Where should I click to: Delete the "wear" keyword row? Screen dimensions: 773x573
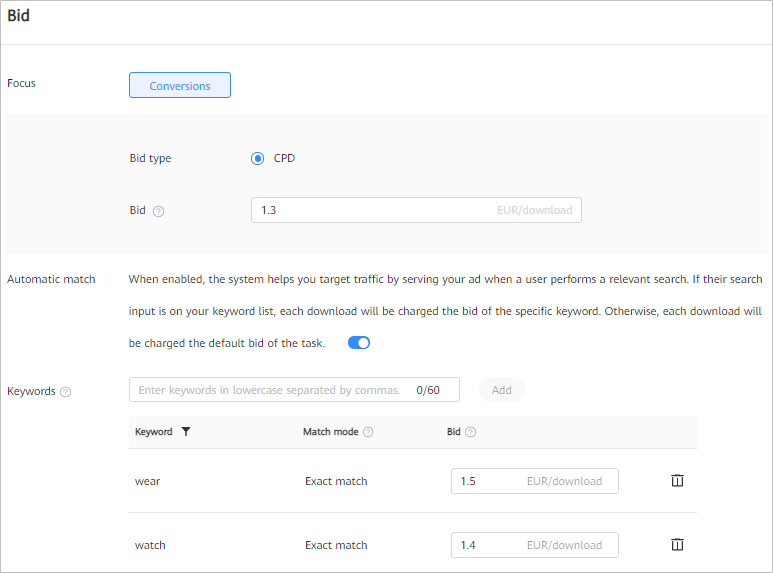677,481
